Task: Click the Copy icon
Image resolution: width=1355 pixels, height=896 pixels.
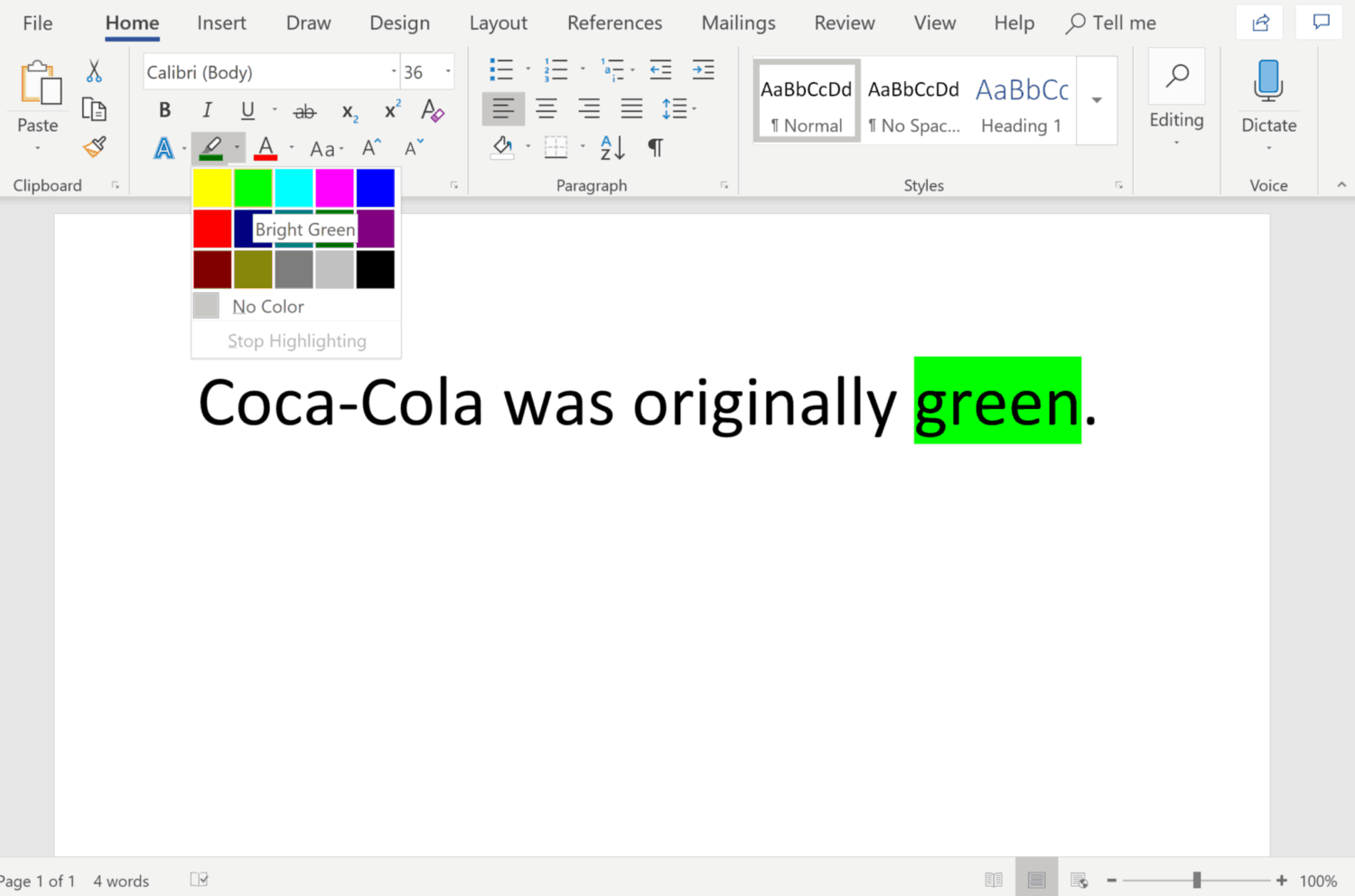Action: 94,109
